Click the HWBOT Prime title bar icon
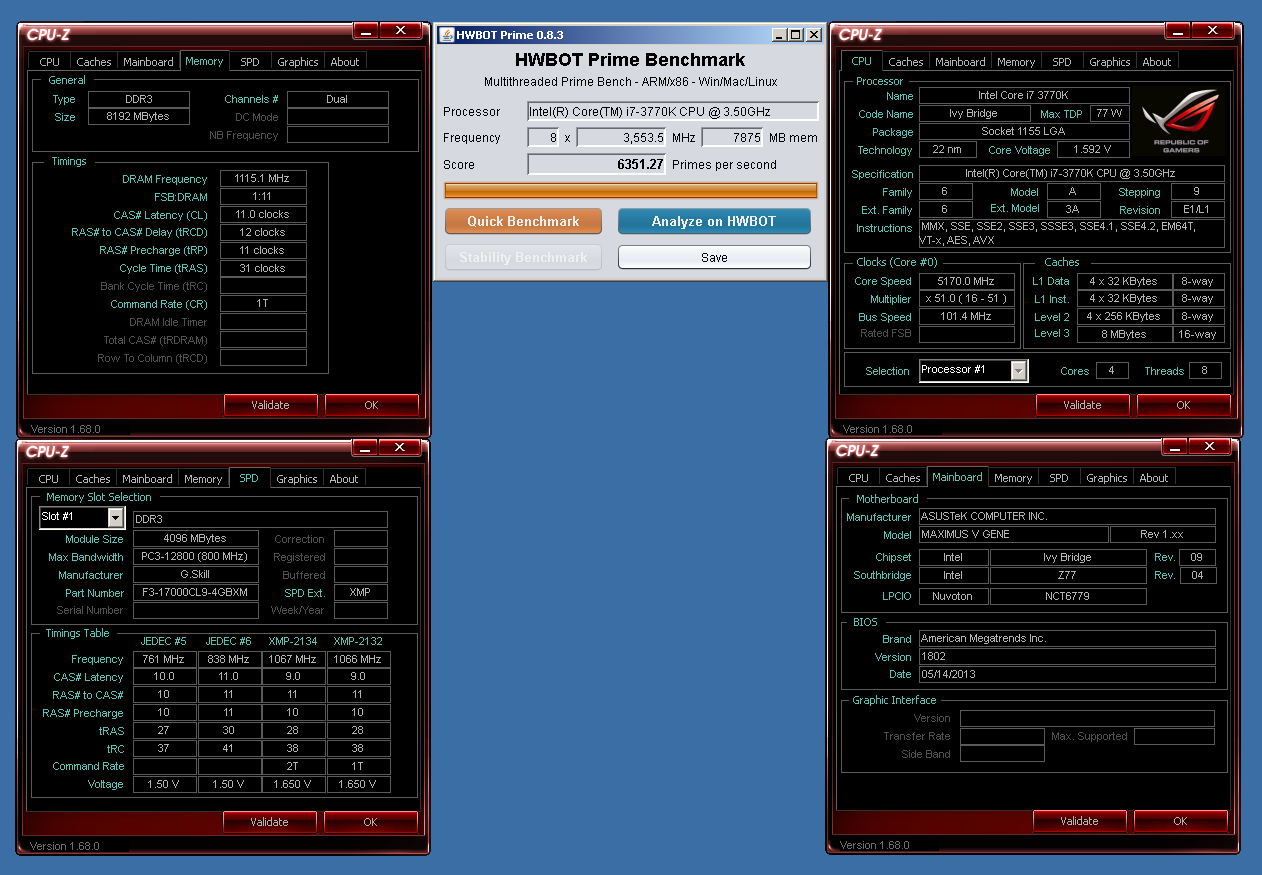Image resolution: width=1262 pixels, height=875 pixels. click(447, 35)
